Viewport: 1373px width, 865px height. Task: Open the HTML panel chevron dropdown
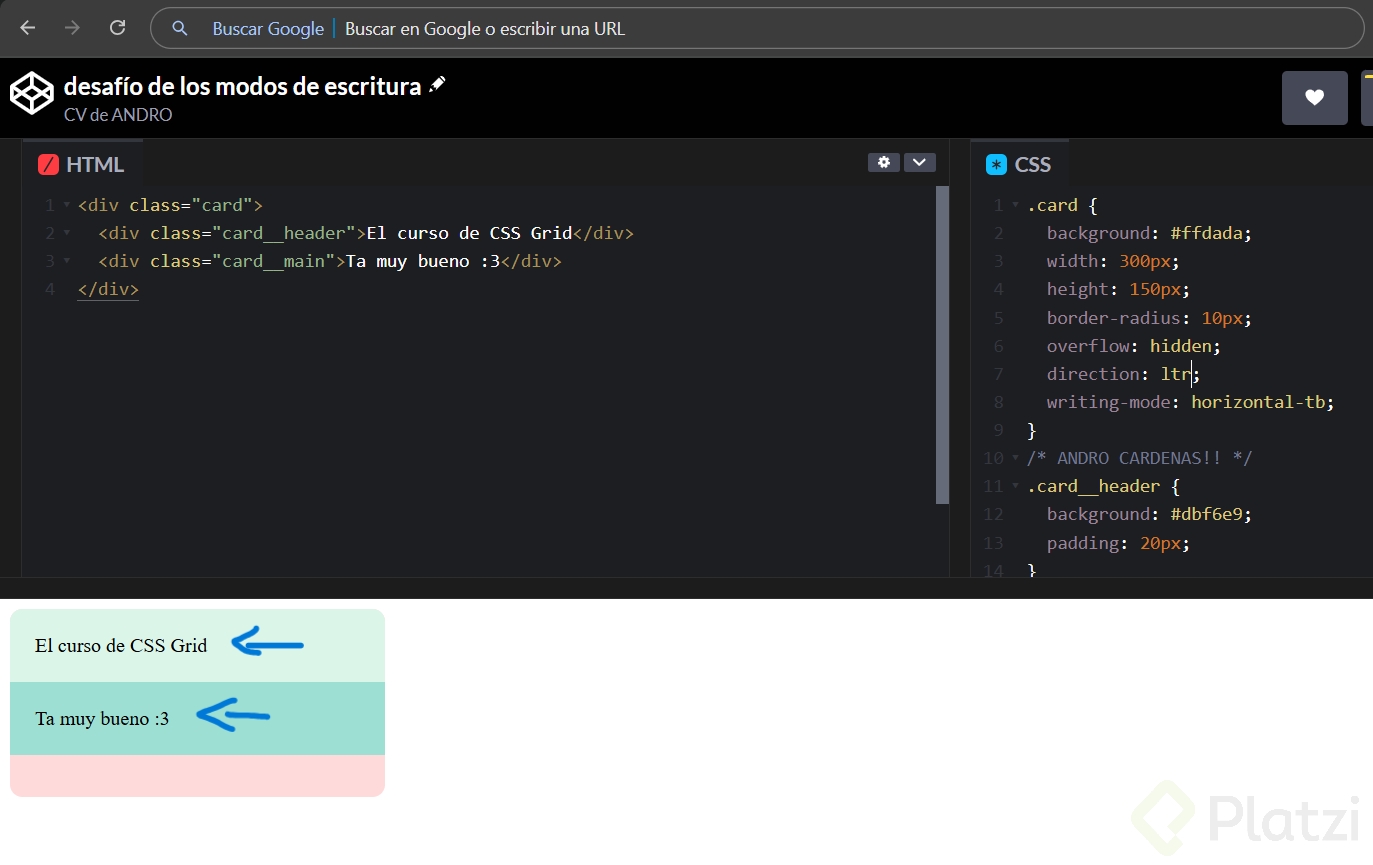click(919, 162)
